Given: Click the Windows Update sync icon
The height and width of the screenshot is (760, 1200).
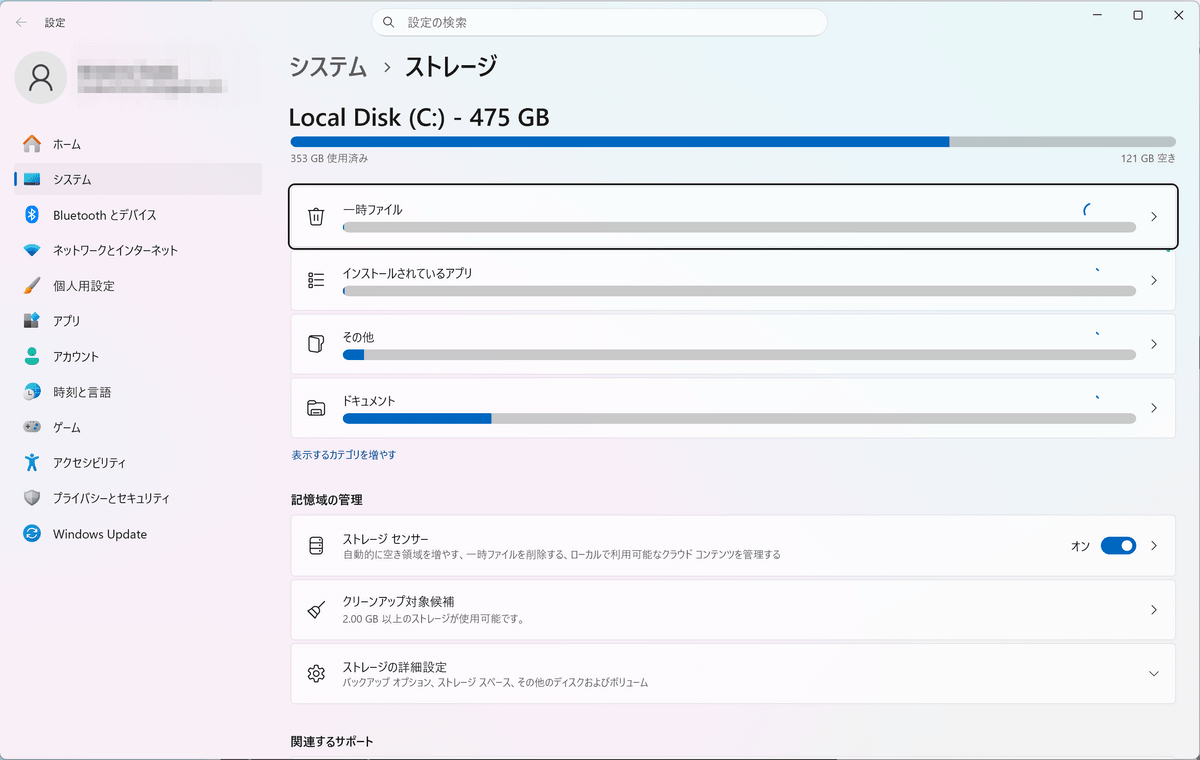Looking at the screenshot, I should click(x=32, y=534).
